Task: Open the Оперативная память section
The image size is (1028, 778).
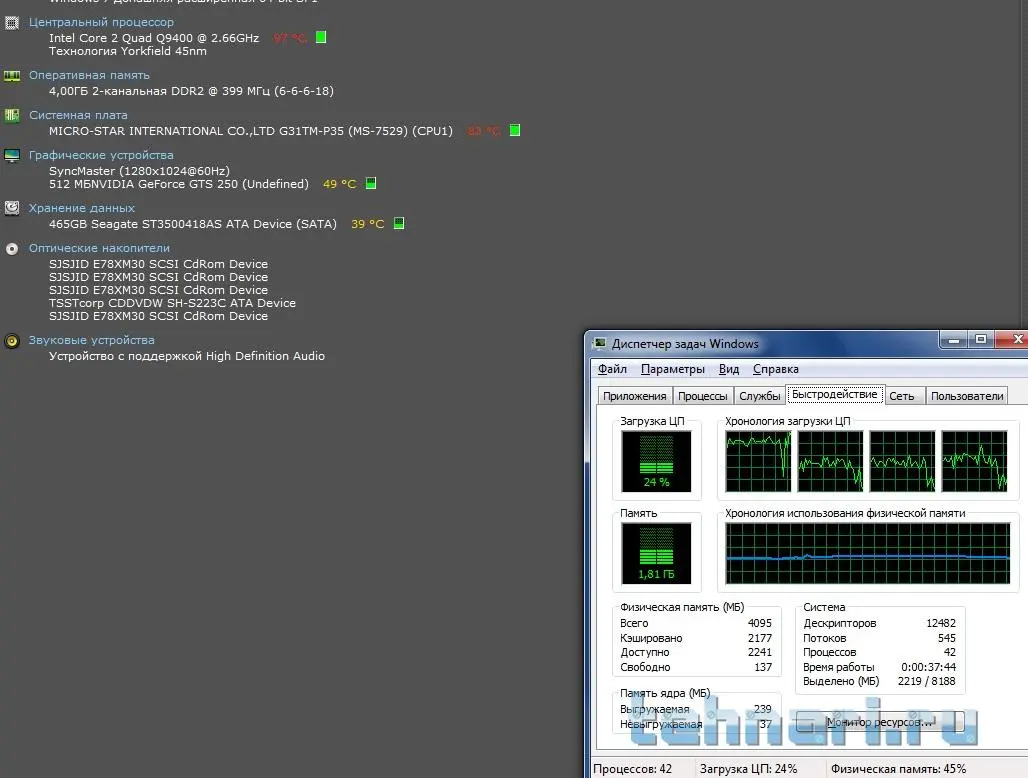Action: point(89,75)
